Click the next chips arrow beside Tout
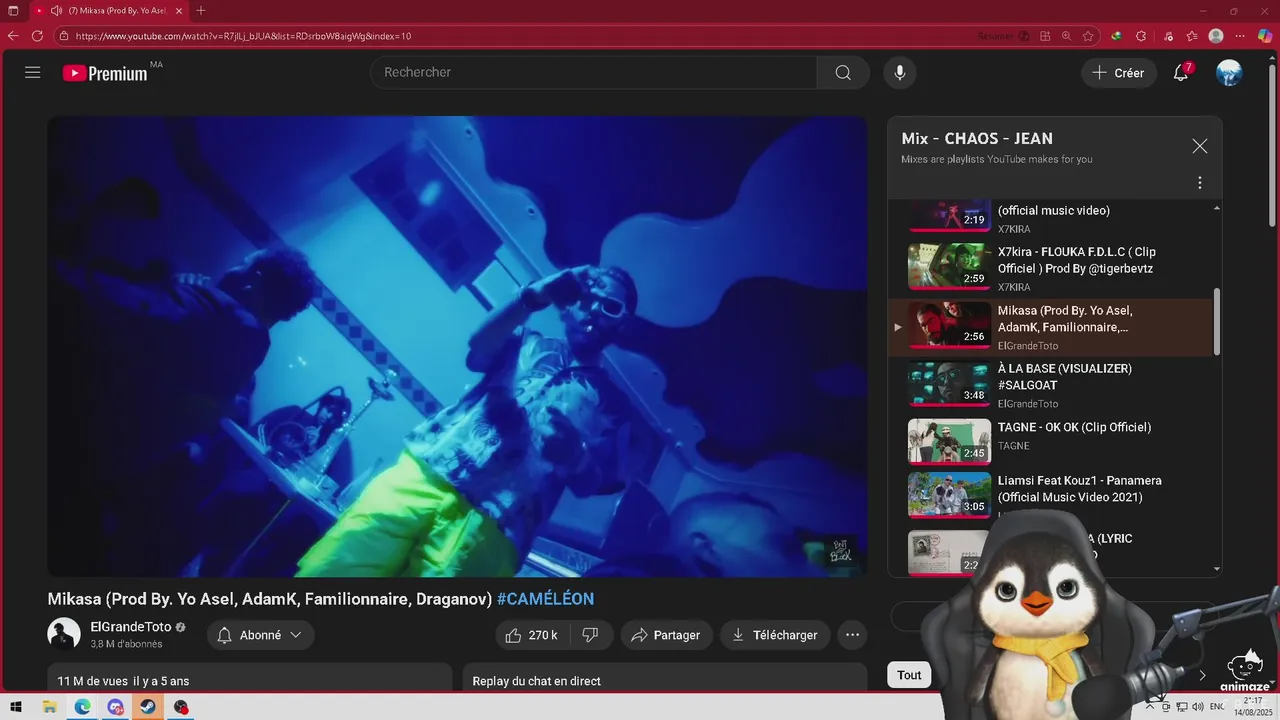Screen dimensions: 1280x720 tap(1202, 675)
